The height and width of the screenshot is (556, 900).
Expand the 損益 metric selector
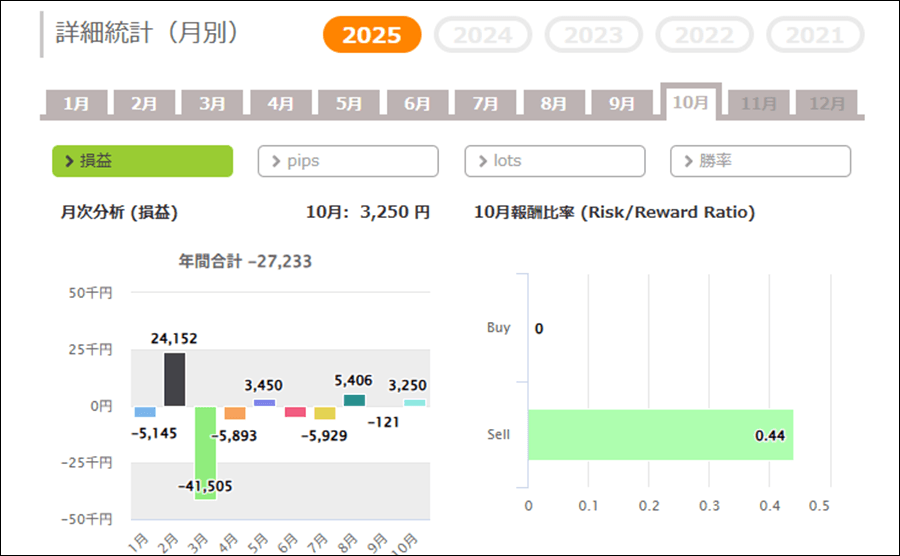coord(142,161)
